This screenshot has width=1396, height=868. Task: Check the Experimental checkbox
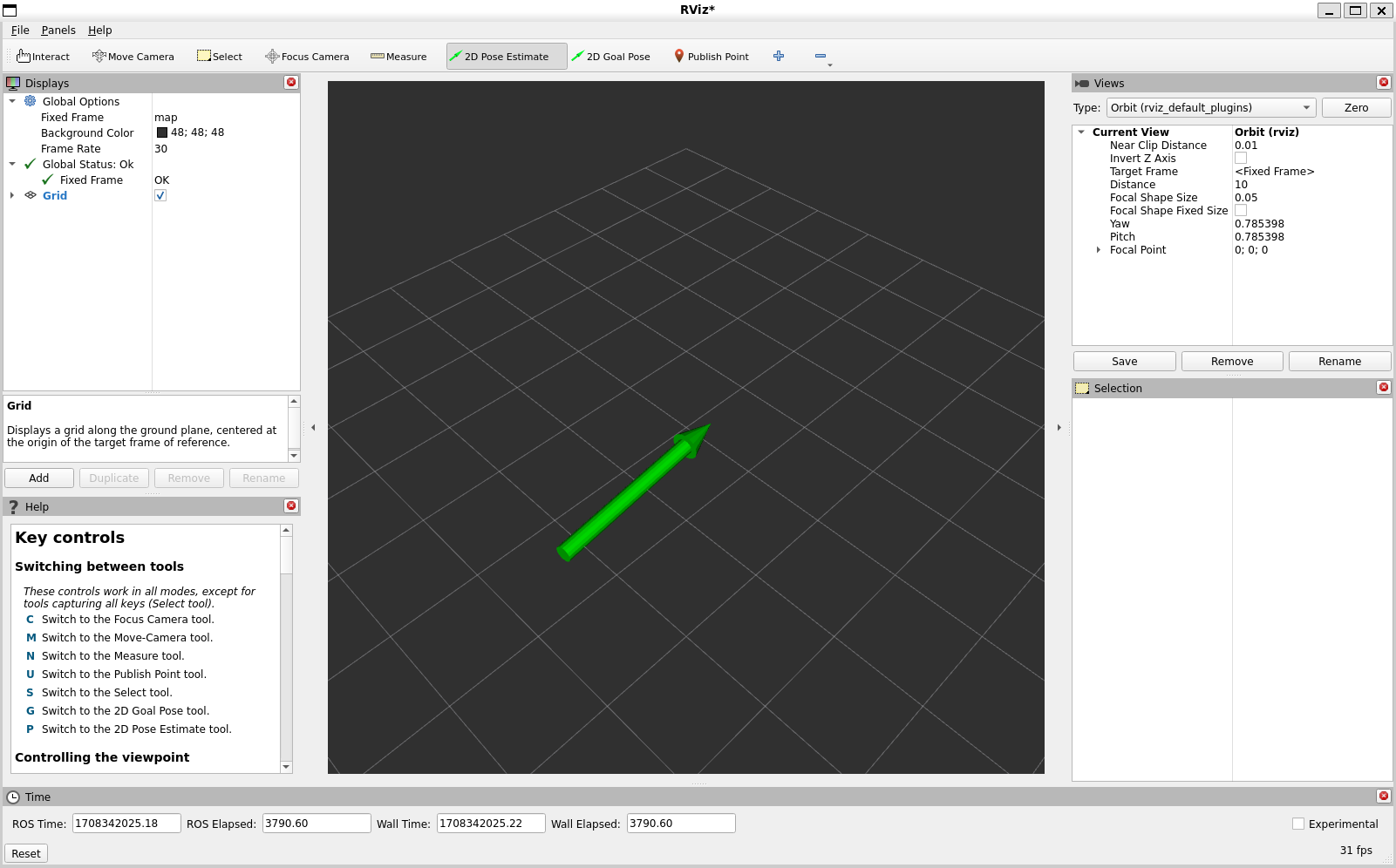point(1298,824)
